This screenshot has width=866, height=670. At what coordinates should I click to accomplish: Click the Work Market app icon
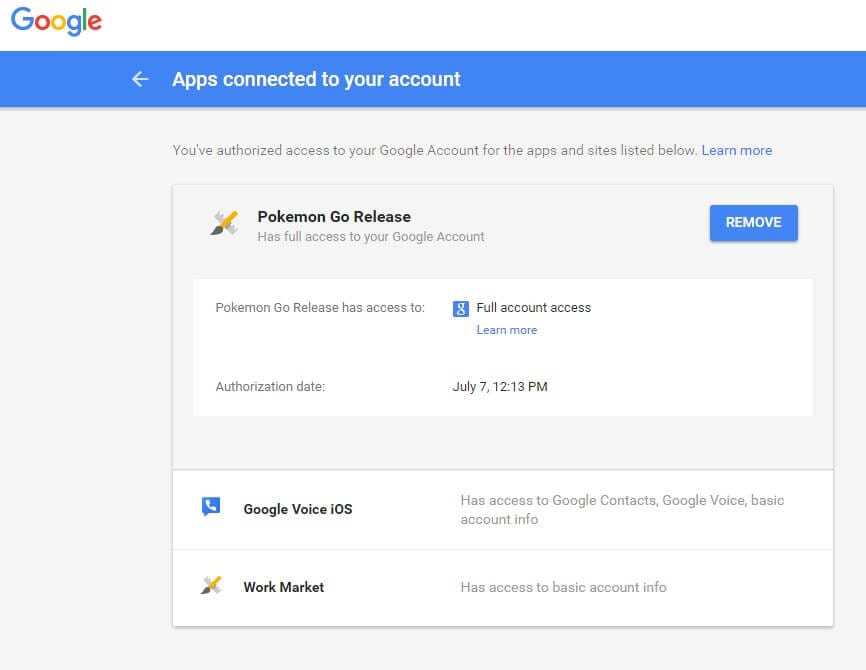tap(211, 585)
